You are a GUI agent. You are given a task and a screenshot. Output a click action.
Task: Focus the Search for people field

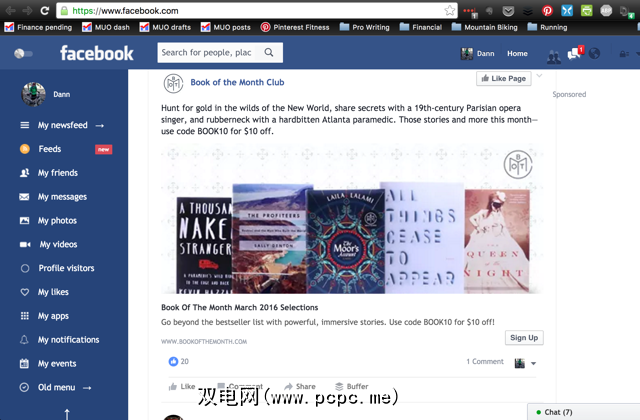(207, 53)
